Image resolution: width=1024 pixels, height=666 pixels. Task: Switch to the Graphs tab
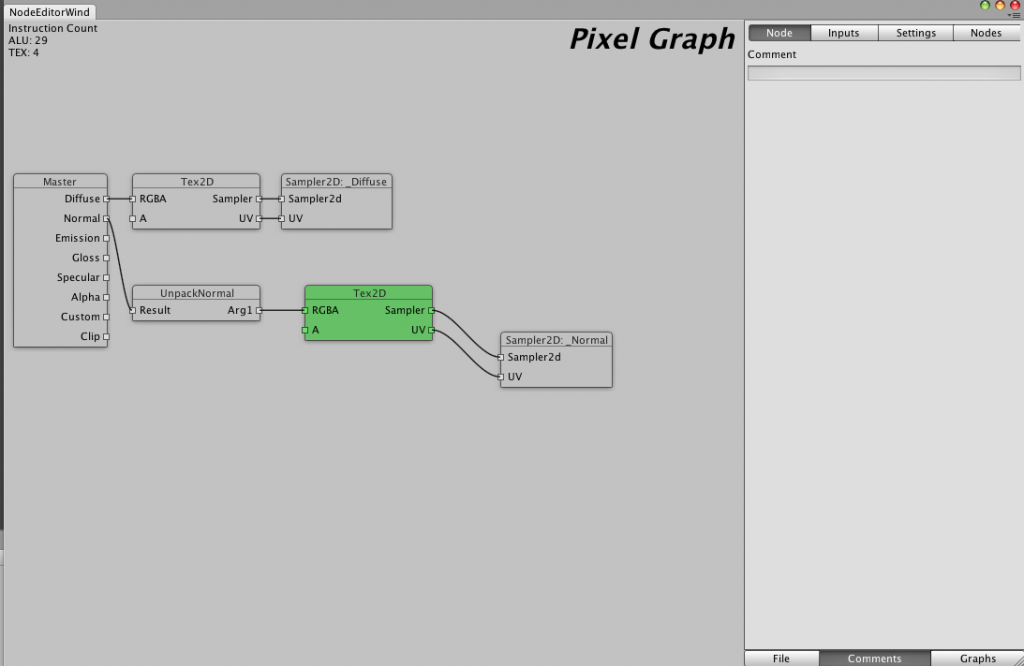point(977,658)
